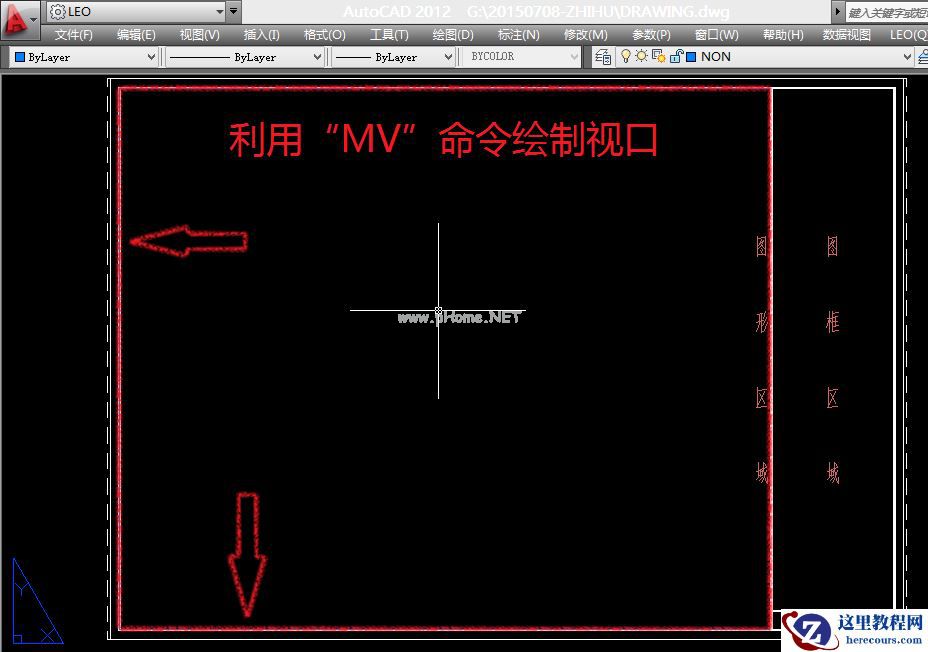Toggle freeze sun icon for layer NON
This screenshot has height=652, width=928.
[x=641, y=56]
